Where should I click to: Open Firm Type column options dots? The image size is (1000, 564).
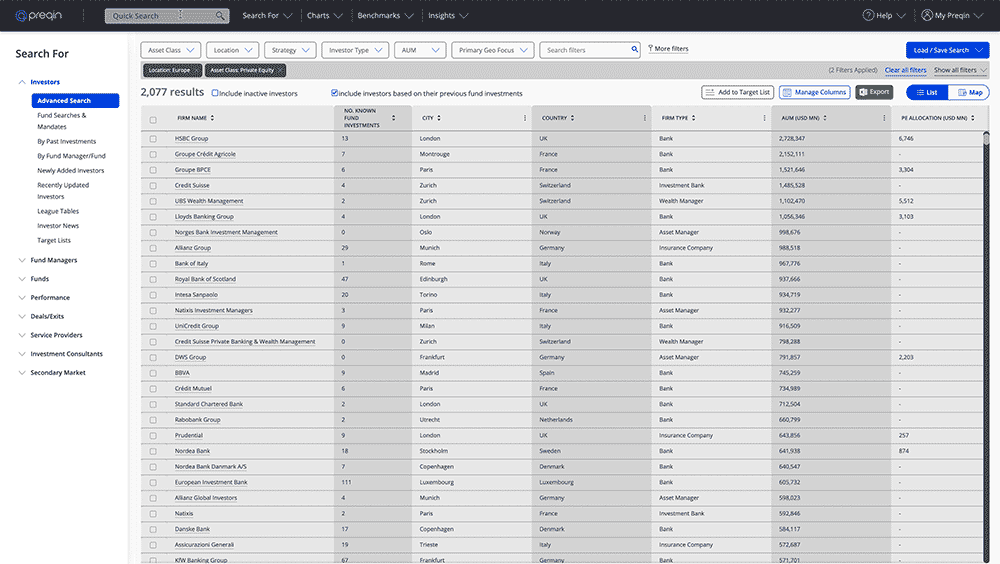pos(764,118)
